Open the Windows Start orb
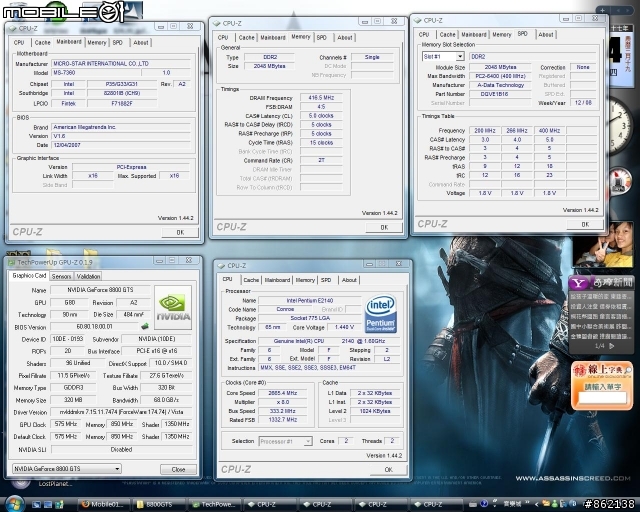 click(x=14, y=504)
